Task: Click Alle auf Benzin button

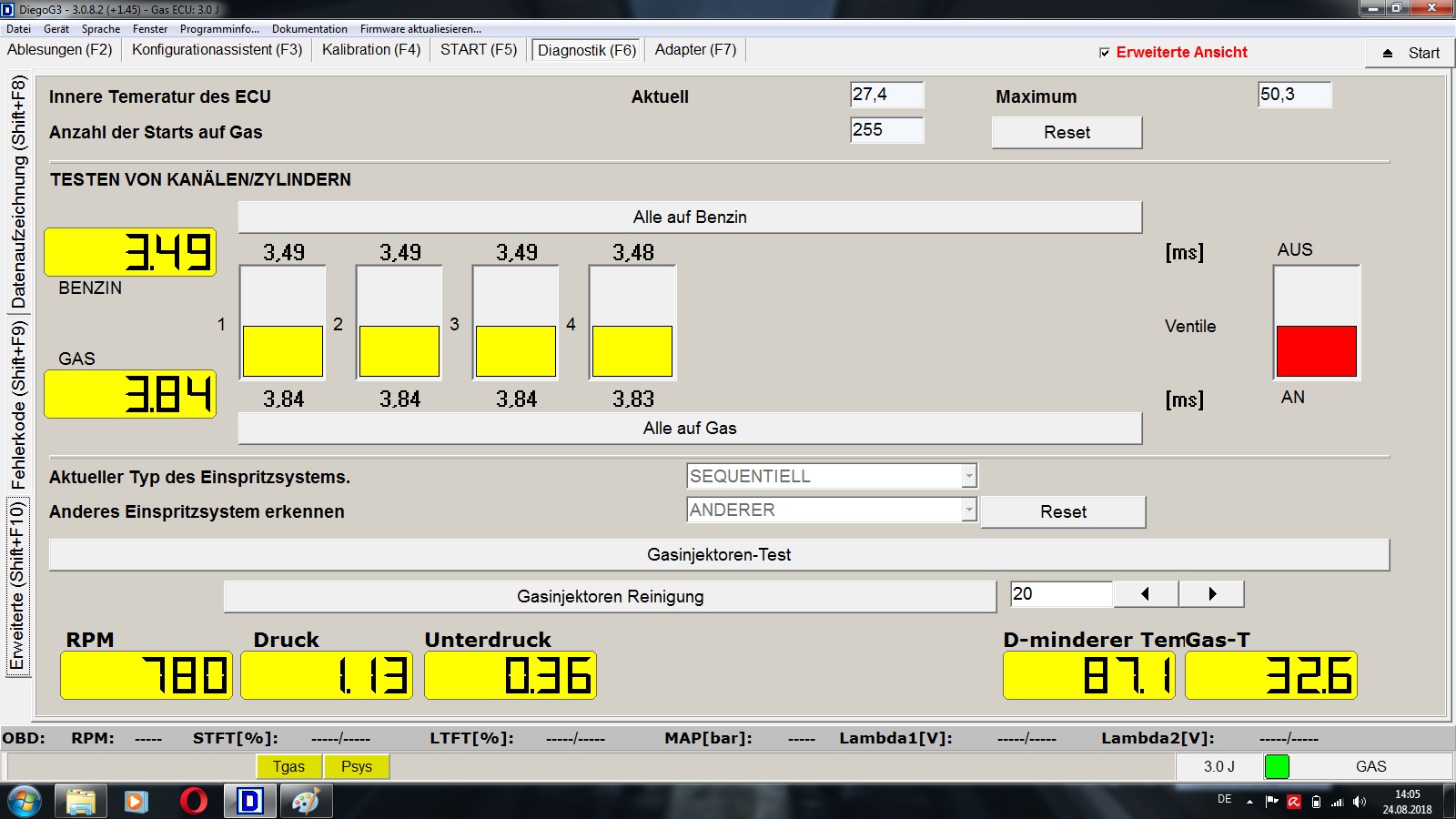Action: pos(690,217)
